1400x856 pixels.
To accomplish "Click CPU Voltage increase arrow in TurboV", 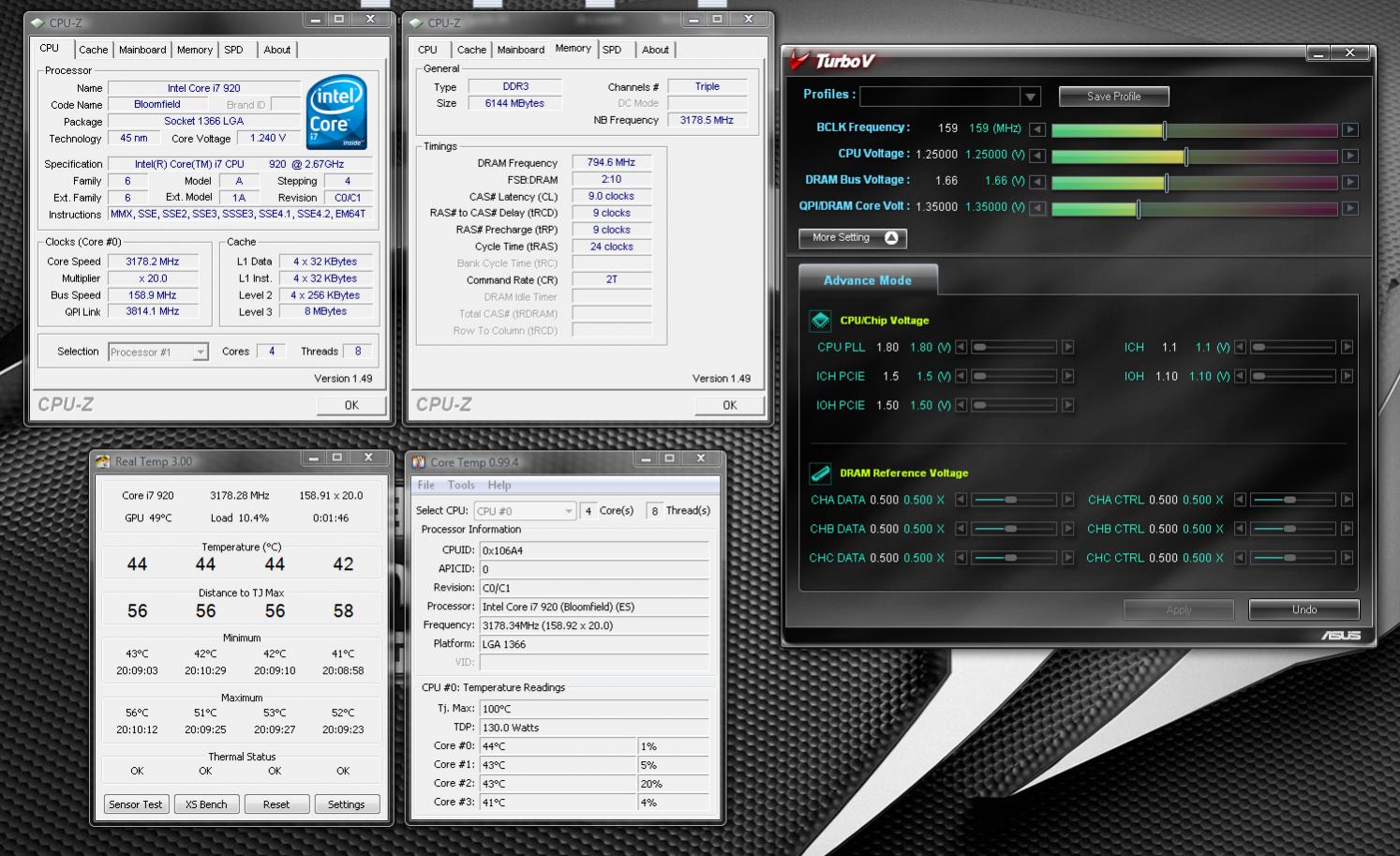I will point(1349,156).
